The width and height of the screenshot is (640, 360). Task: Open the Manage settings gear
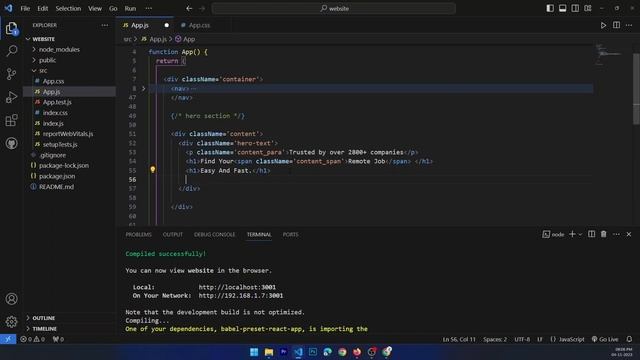pyautogui.click(x=11, y=322)
